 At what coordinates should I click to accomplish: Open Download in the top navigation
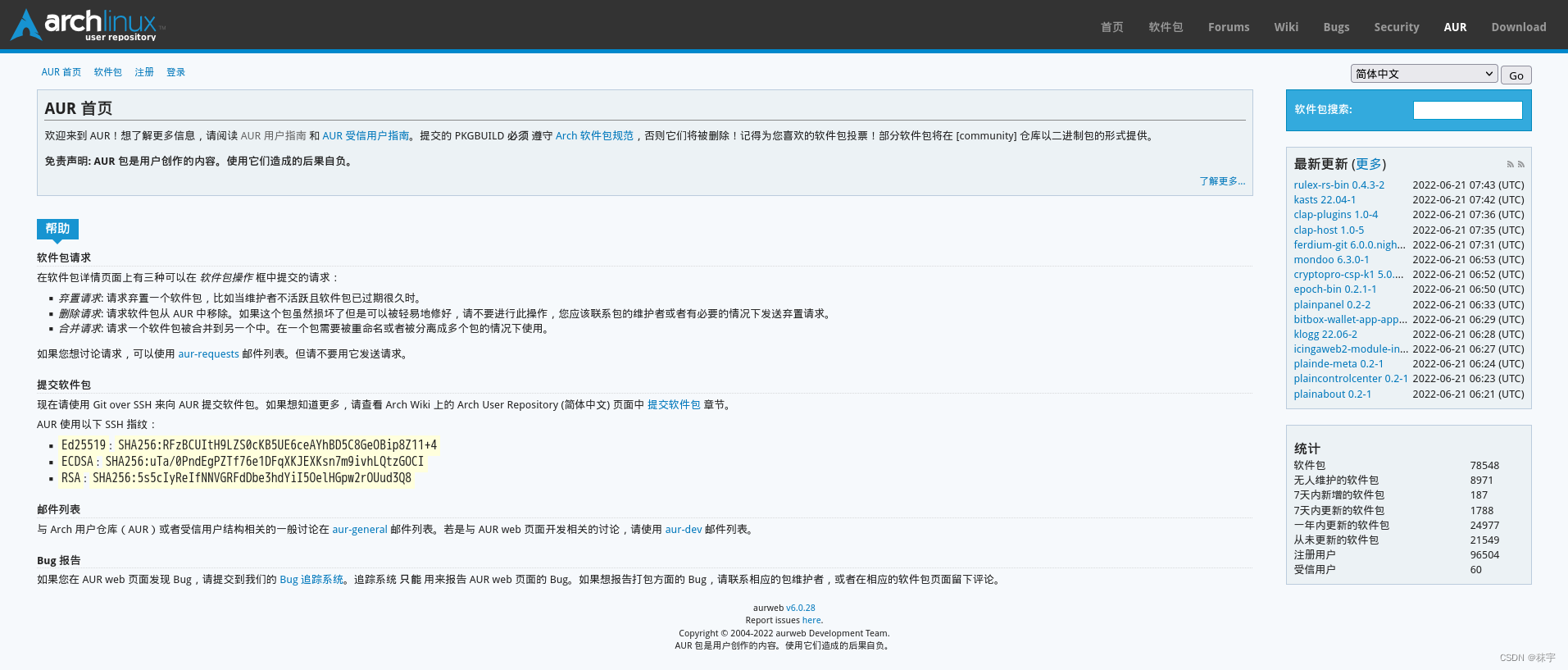pyautogui.click(x=1519, y=27)
